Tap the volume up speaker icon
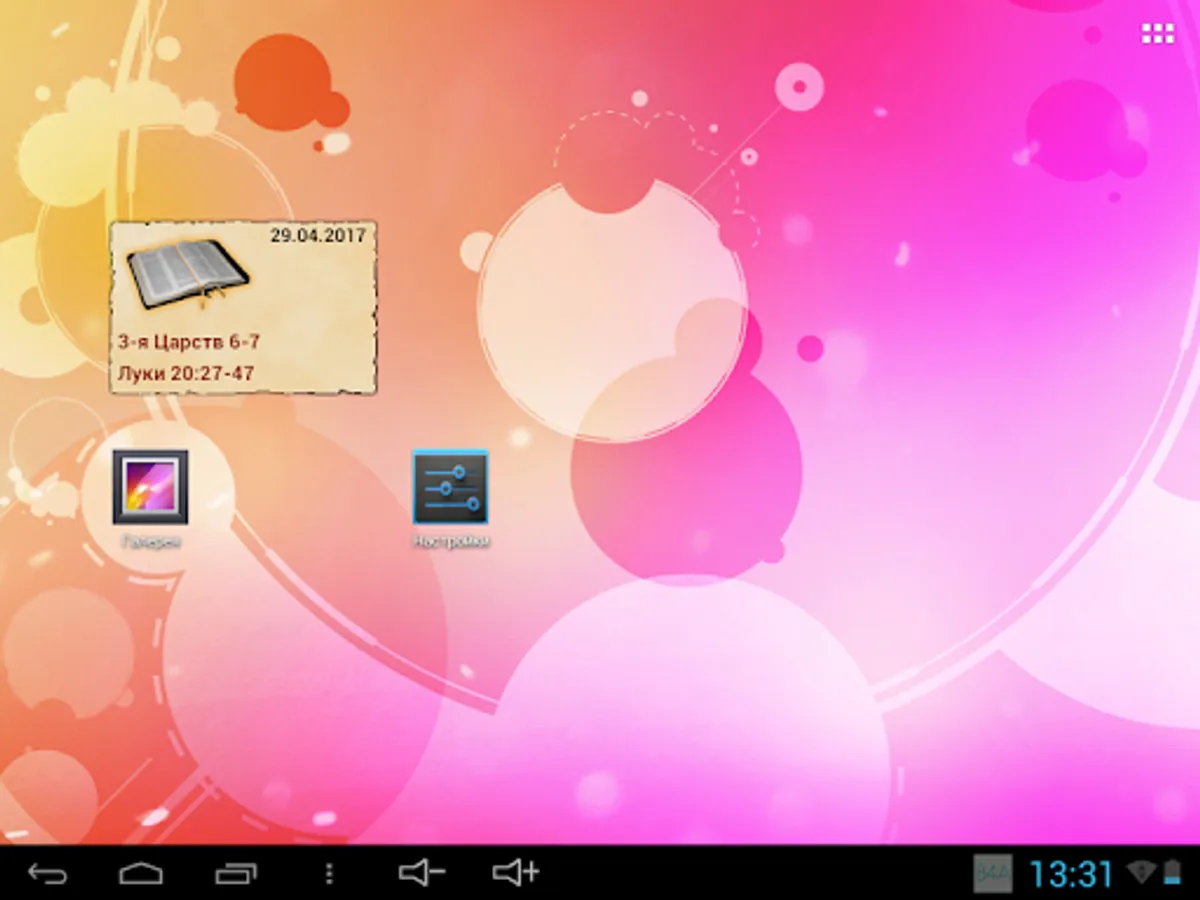 [516, 873]
